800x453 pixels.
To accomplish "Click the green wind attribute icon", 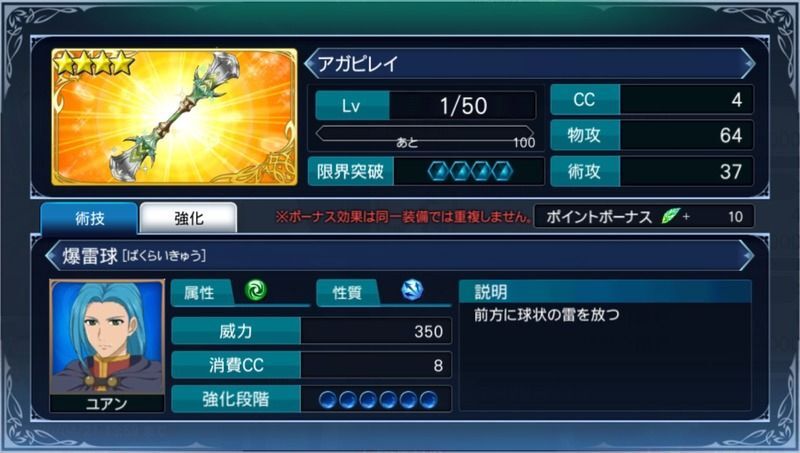I will (x=255, y=290).
